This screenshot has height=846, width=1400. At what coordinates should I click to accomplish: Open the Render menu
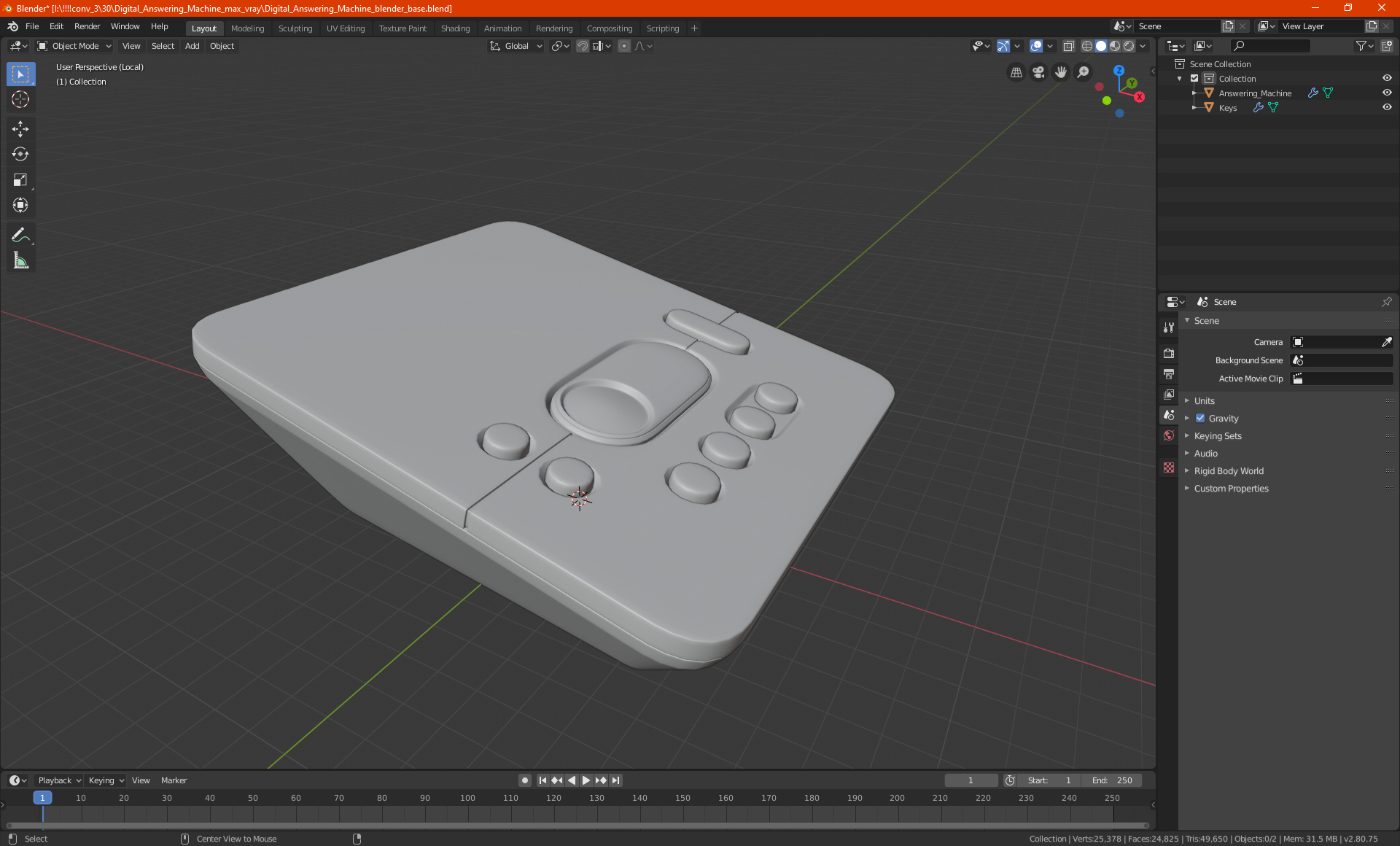click(x=87, y=26)
